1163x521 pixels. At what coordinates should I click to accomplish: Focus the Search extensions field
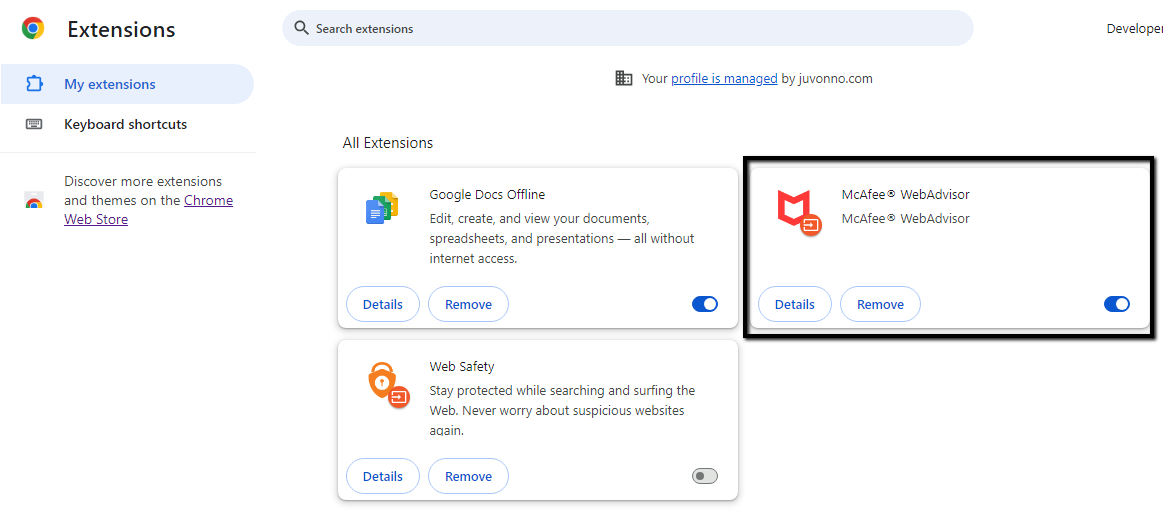(627, 28)
